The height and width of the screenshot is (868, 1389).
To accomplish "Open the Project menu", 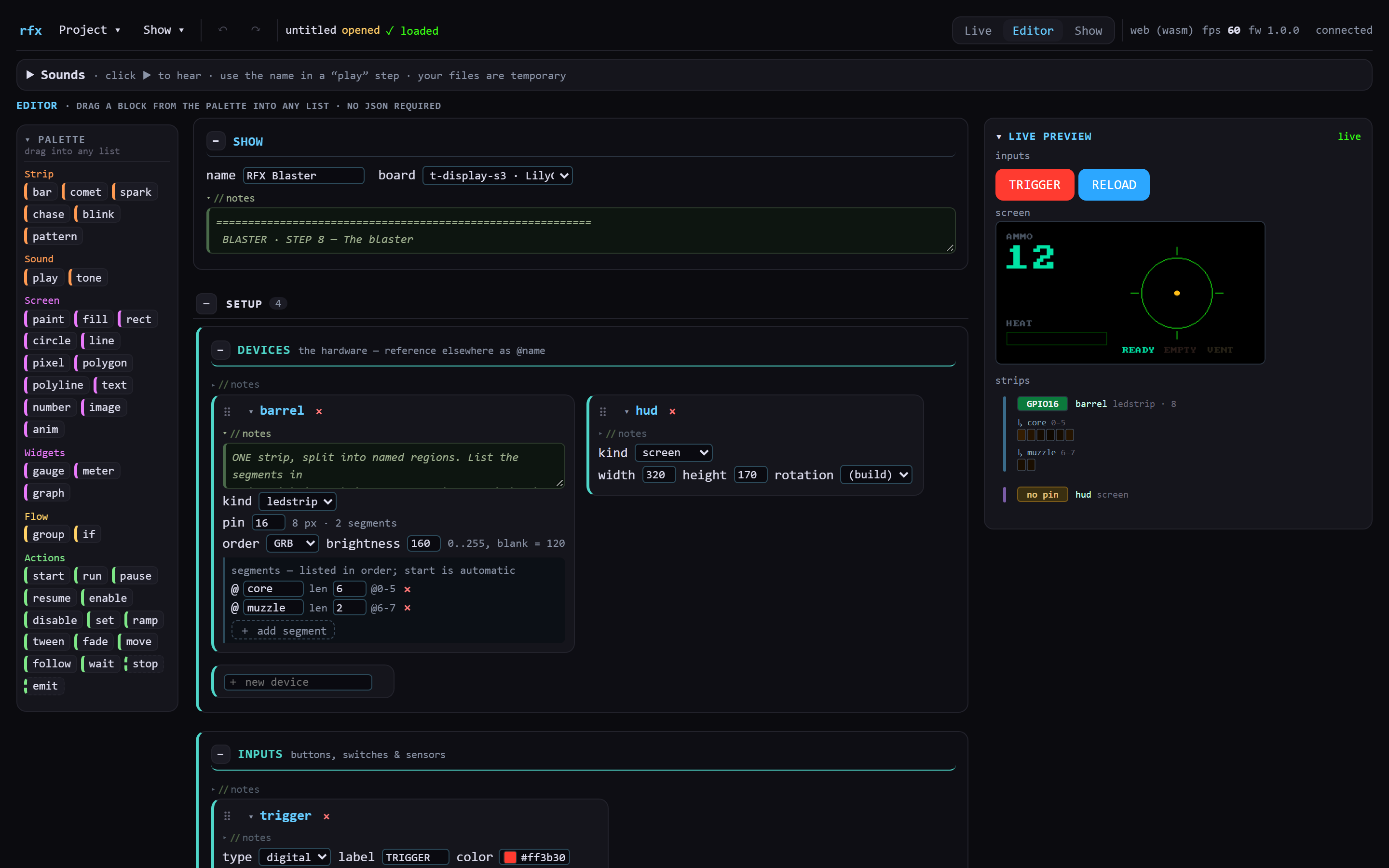I will coord(90,30).
